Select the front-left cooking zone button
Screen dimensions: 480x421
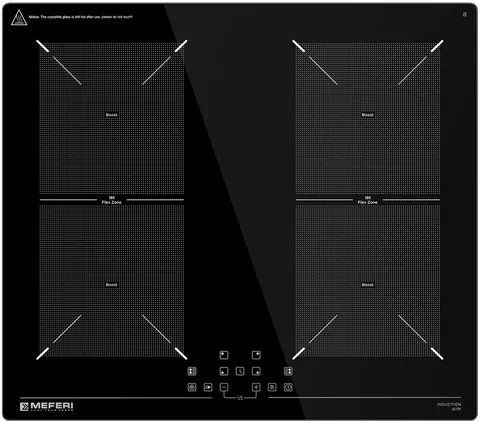[224, 371]
